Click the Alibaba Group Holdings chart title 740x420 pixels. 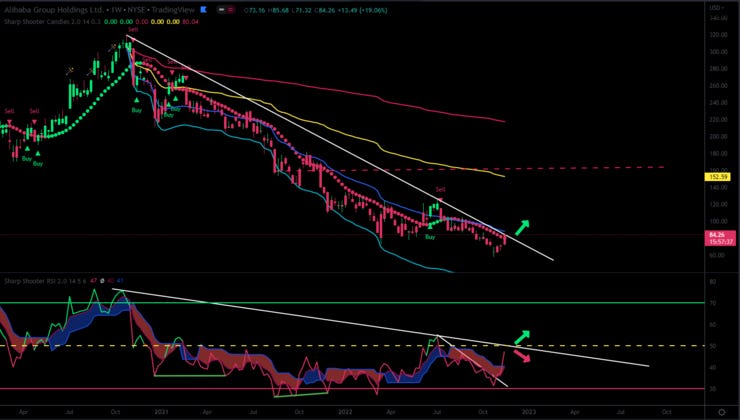tap(99, 9)
